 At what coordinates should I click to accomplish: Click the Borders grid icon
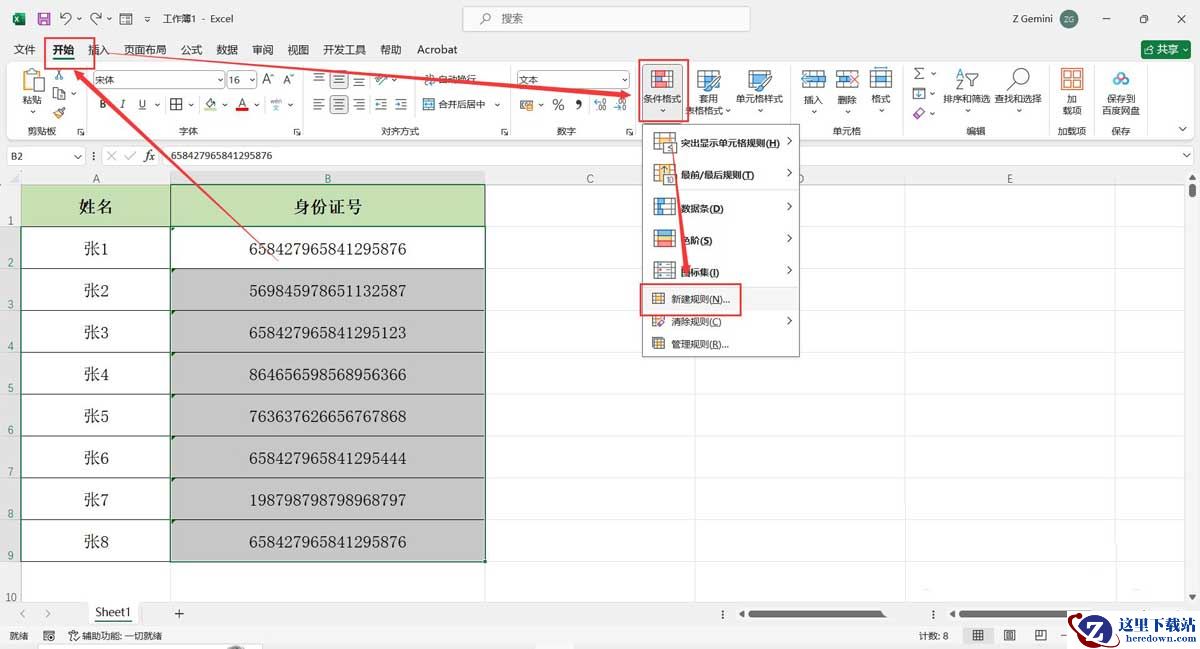[x=176, y=104]
